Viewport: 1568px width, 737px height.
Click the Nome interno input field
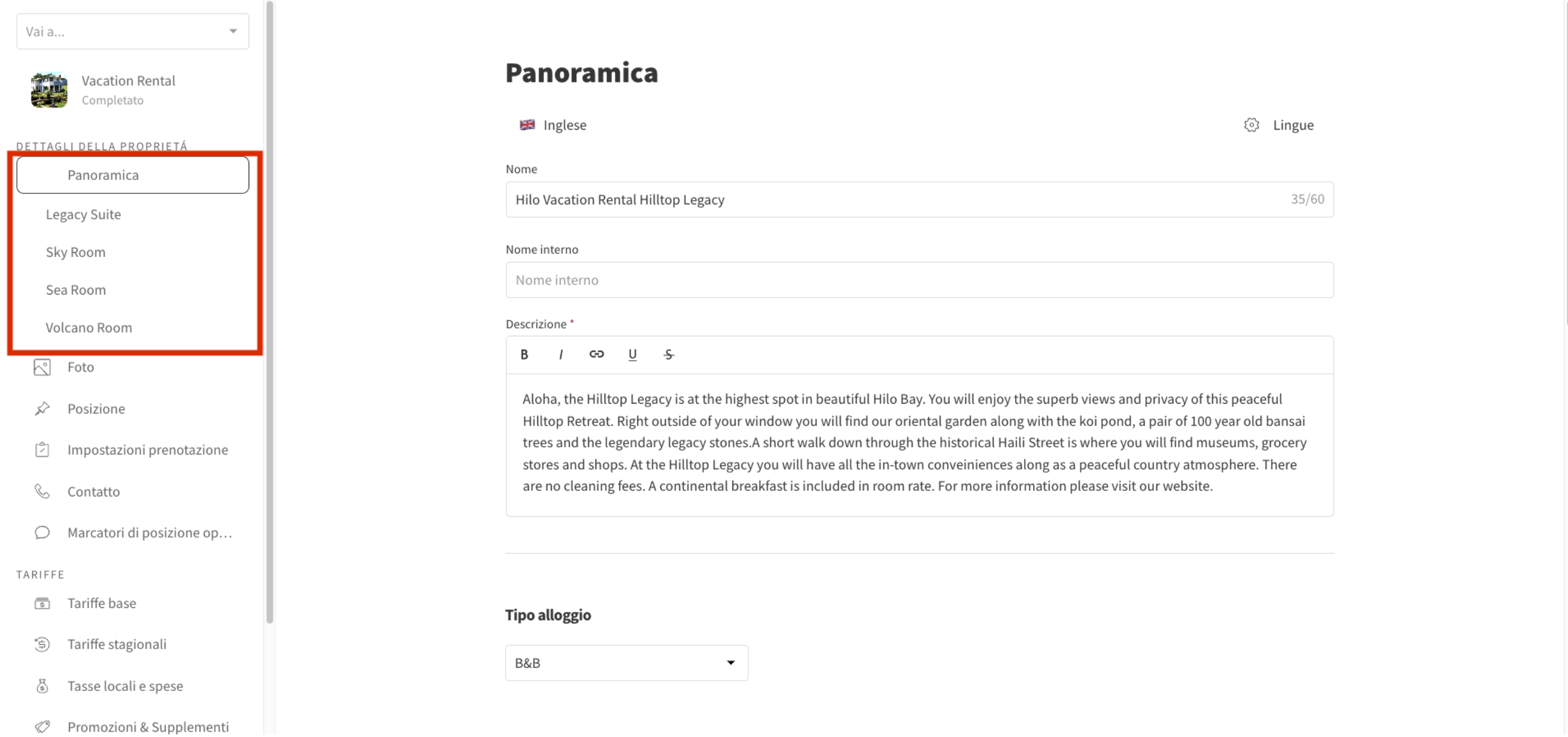point(919,280)
